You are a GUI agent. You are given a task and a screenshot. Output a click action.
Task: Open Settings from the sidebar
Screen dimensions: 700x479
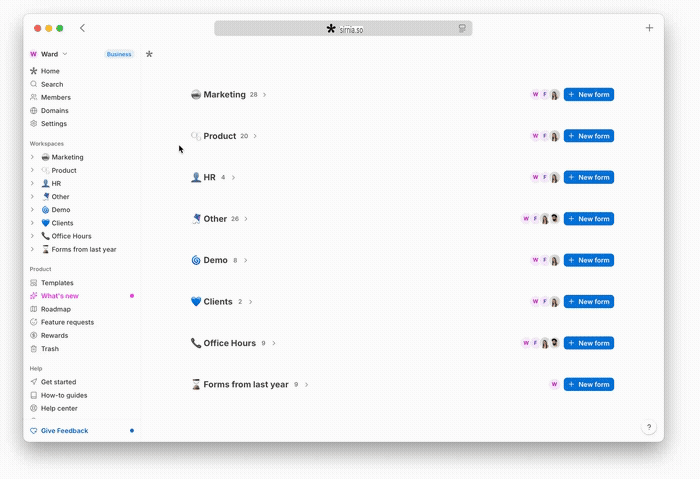coord(54,123)
